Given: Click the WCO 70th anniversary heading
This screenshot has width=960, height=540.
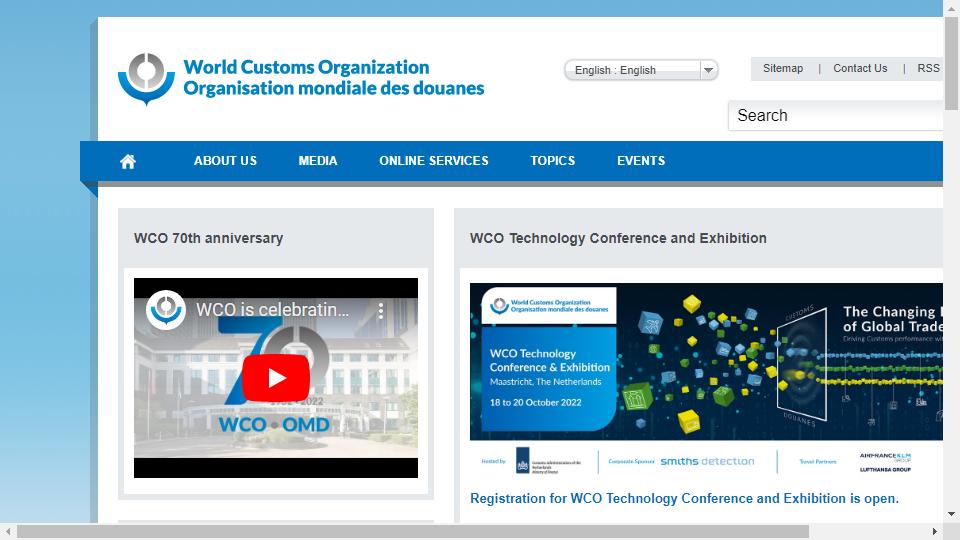Looking at the screenshot, I should point(208,238).
